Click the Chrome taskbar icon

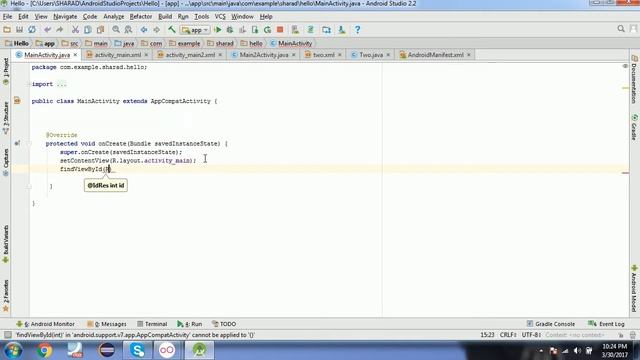(x=44, y=350)
